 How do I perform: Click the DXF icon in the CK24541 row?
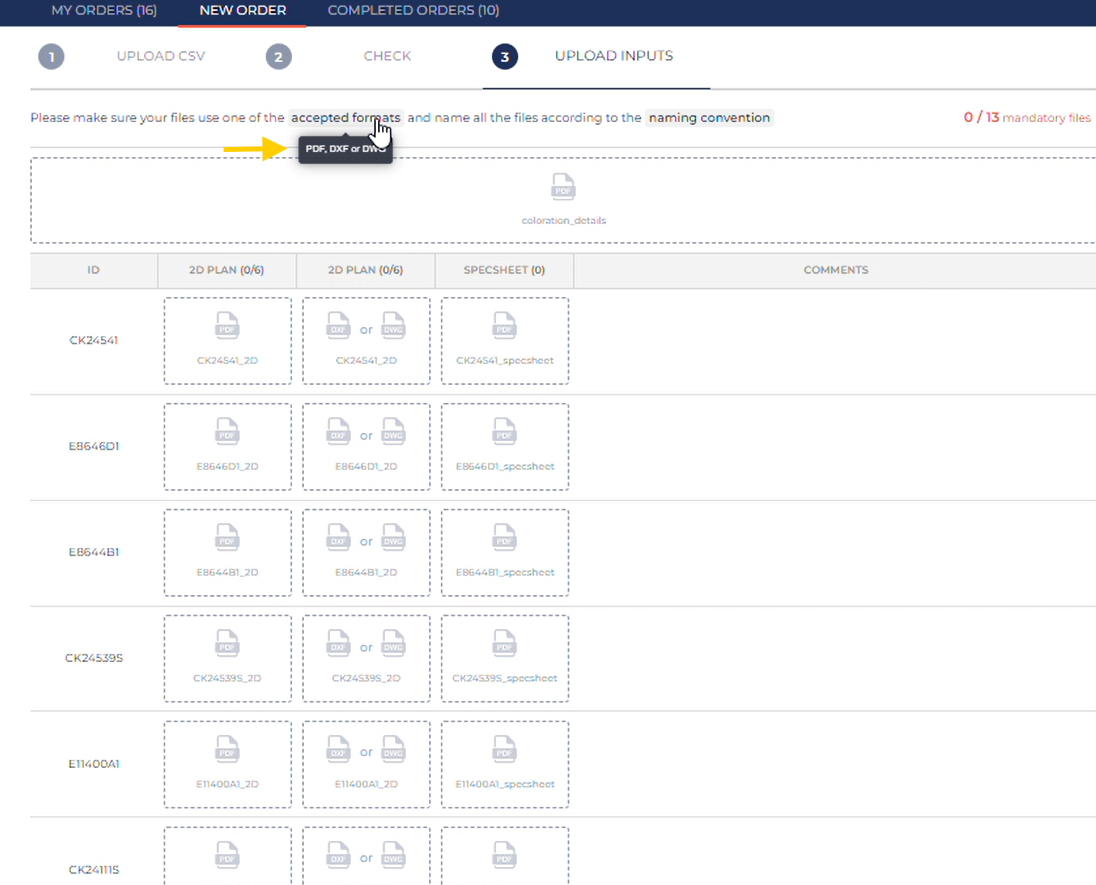(x=339, y=326)
